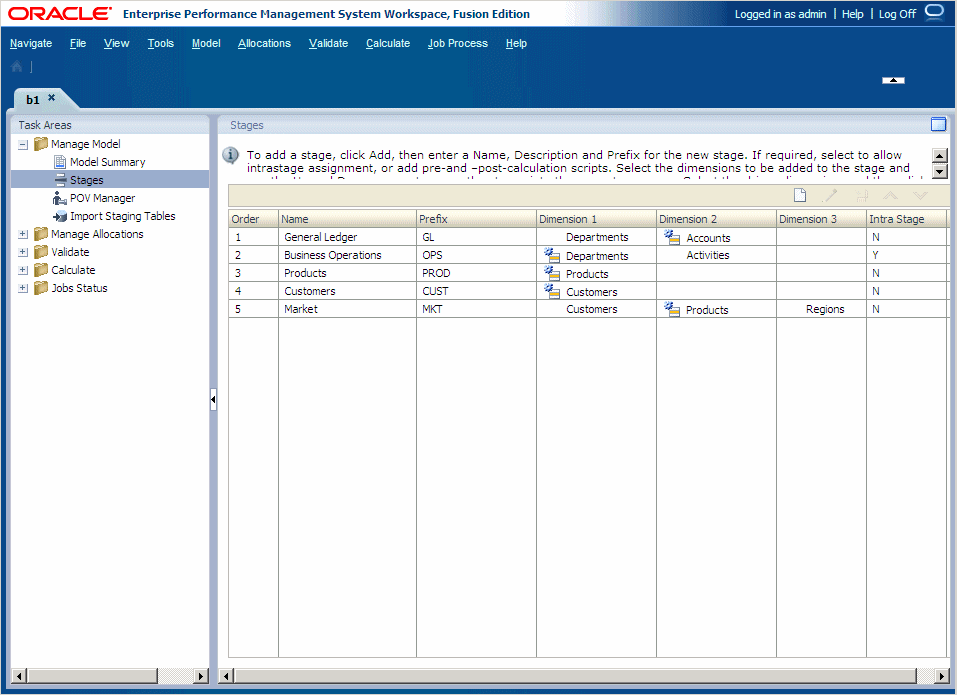Open the Allocations menu

coord(264,43)
